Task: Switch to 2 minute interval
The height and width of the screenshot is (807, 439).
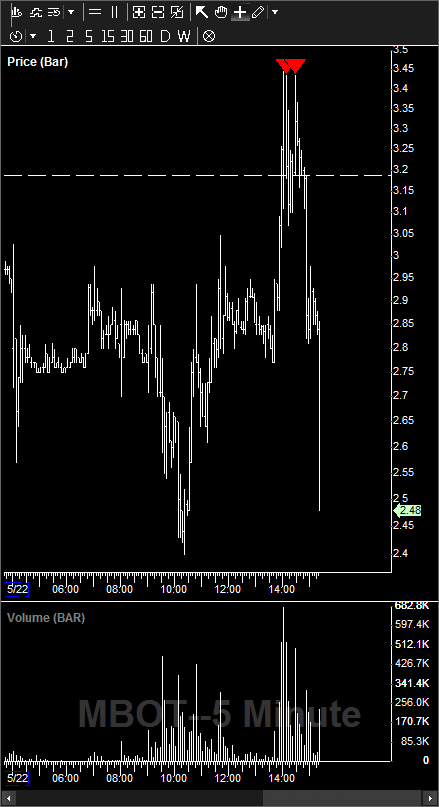Action: pos(69,36)
